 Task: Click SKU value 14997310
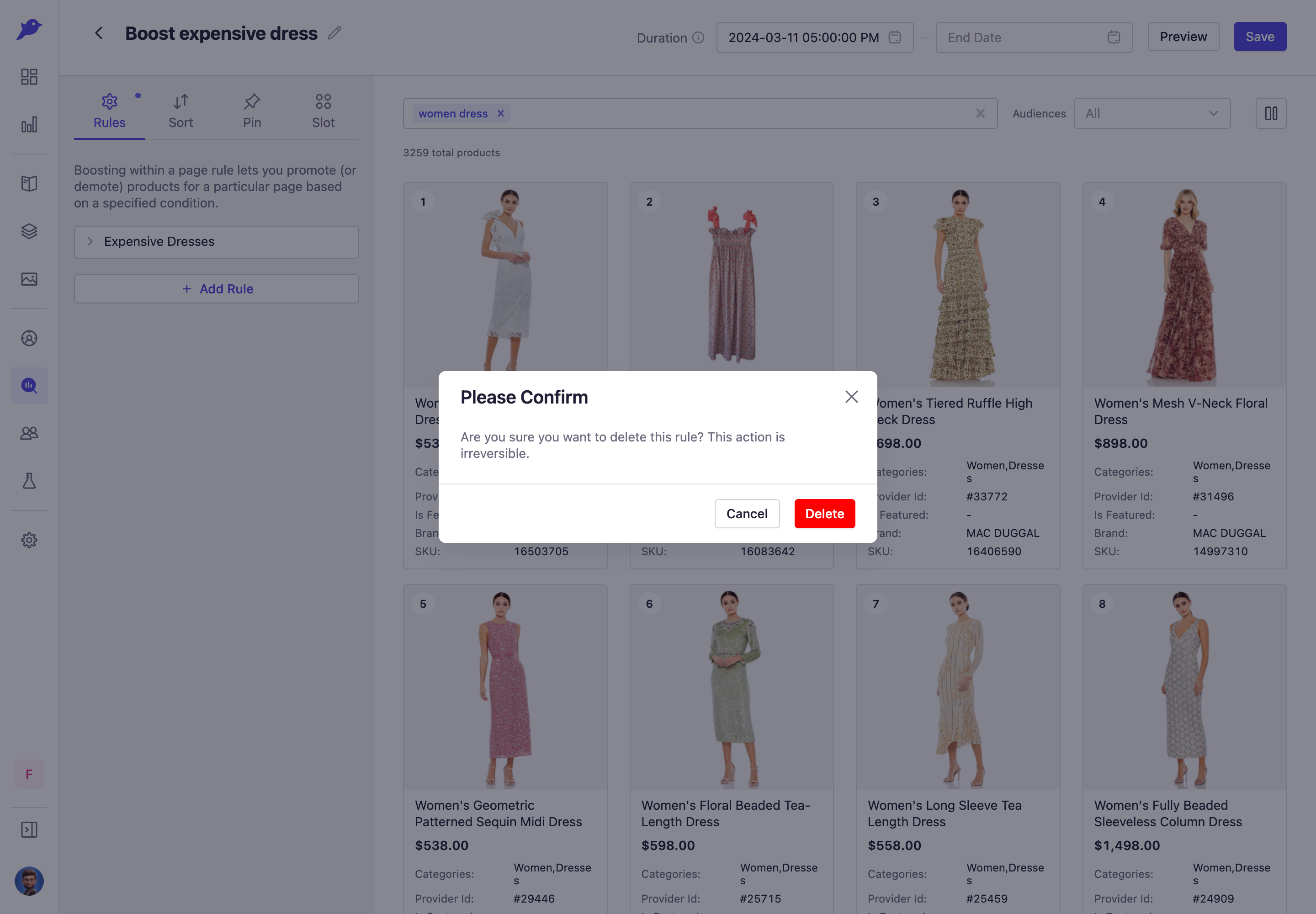[x=1220, y=552]
